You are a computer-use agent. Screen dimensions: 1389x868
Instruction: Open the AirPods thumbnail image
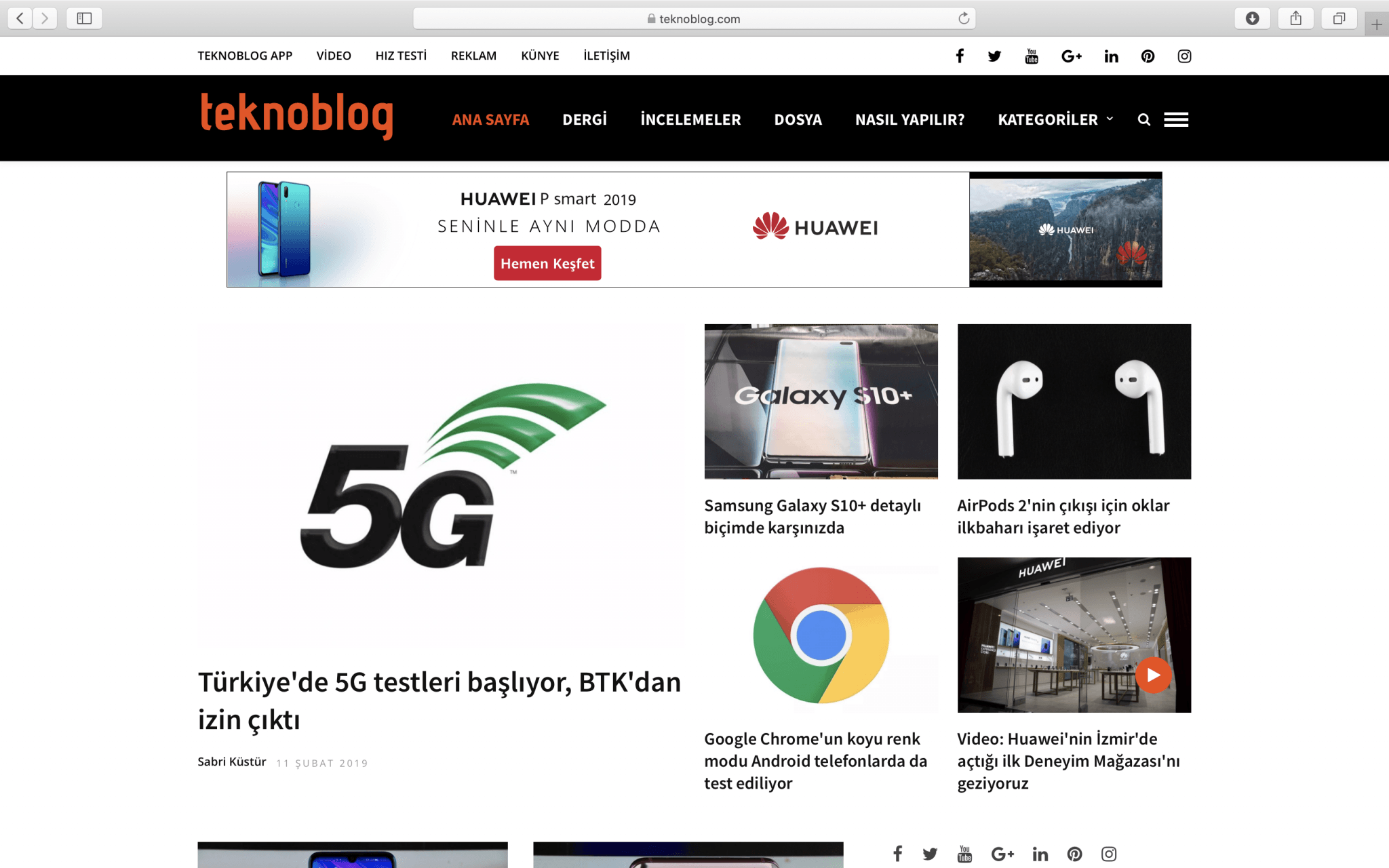[x=1074, y=401]
